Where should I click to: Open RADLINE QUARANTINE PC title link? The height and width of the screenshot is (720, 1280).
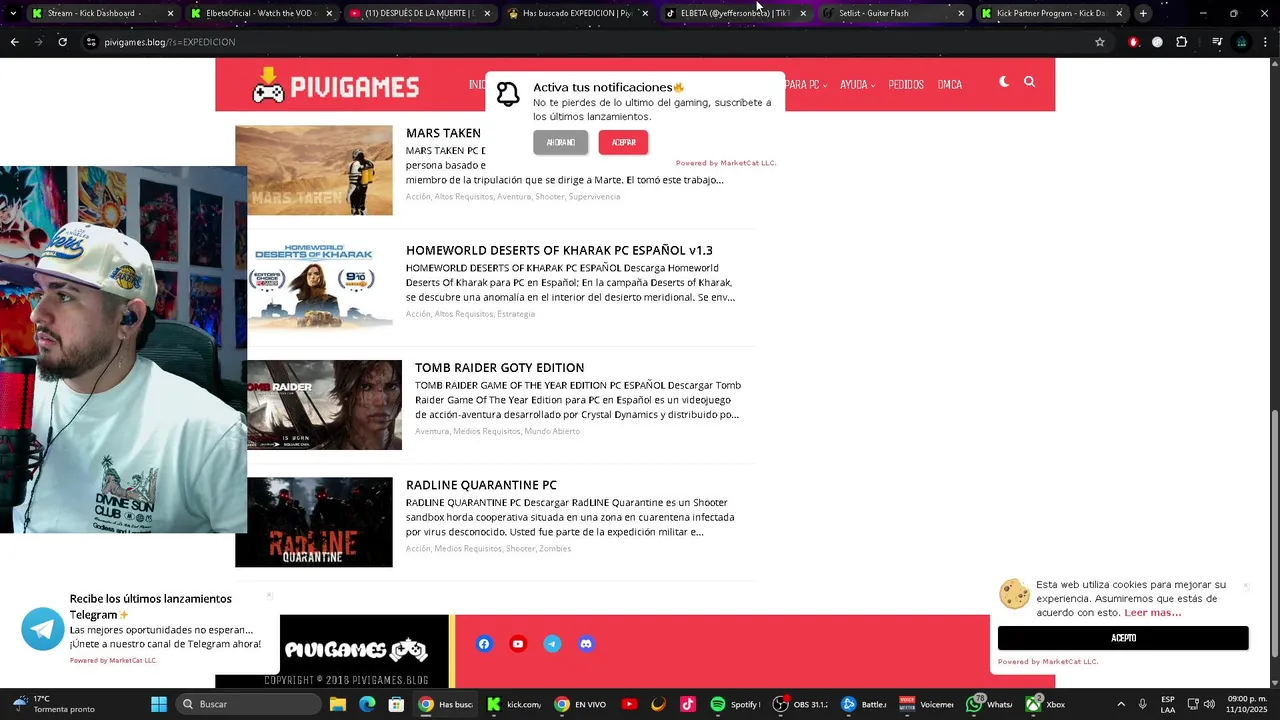481,485
